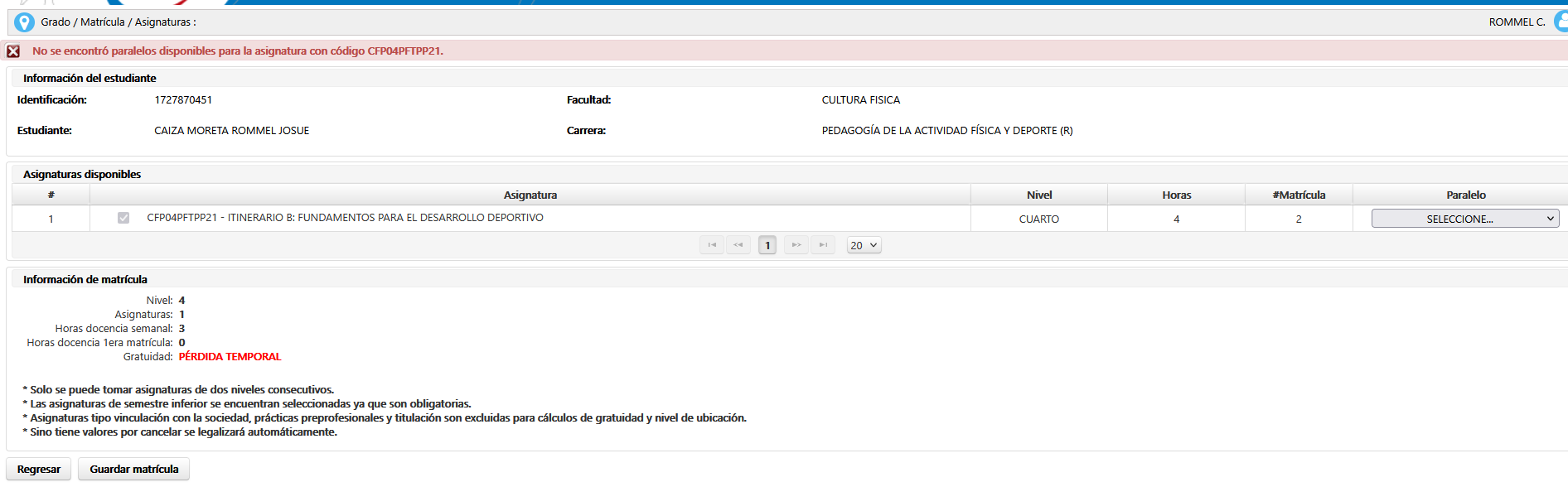Screen dimensions: 1568x487
Task: Click the Horas column header
Action: click(1177, 195)
